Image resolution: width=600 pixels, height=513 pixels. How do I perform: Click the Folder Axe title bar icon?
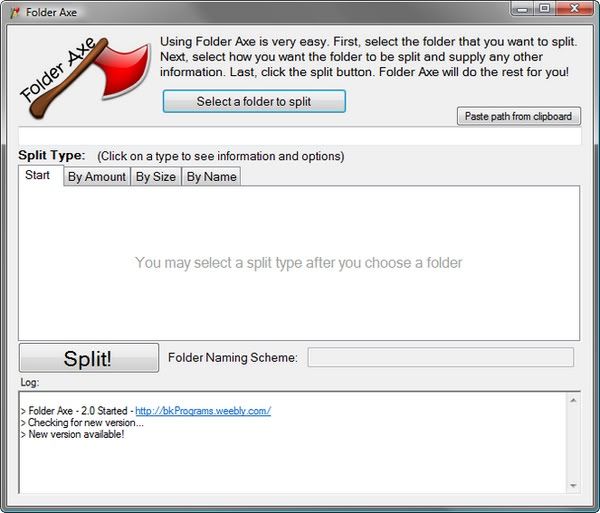point(15,13)
